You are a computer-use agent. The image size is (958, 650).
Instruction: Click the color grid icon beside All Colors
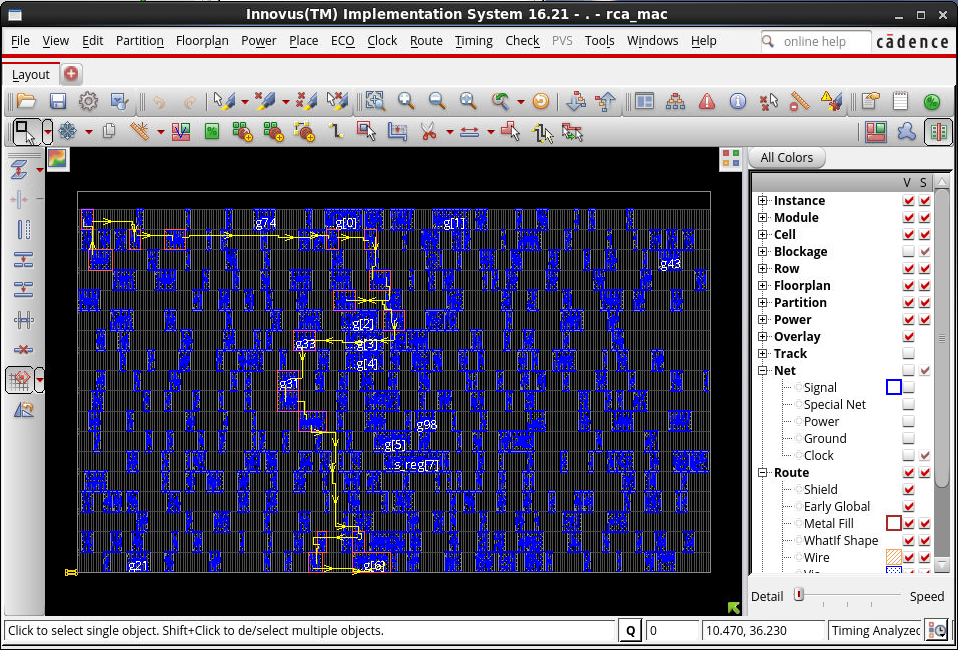[x=731, y=158]
